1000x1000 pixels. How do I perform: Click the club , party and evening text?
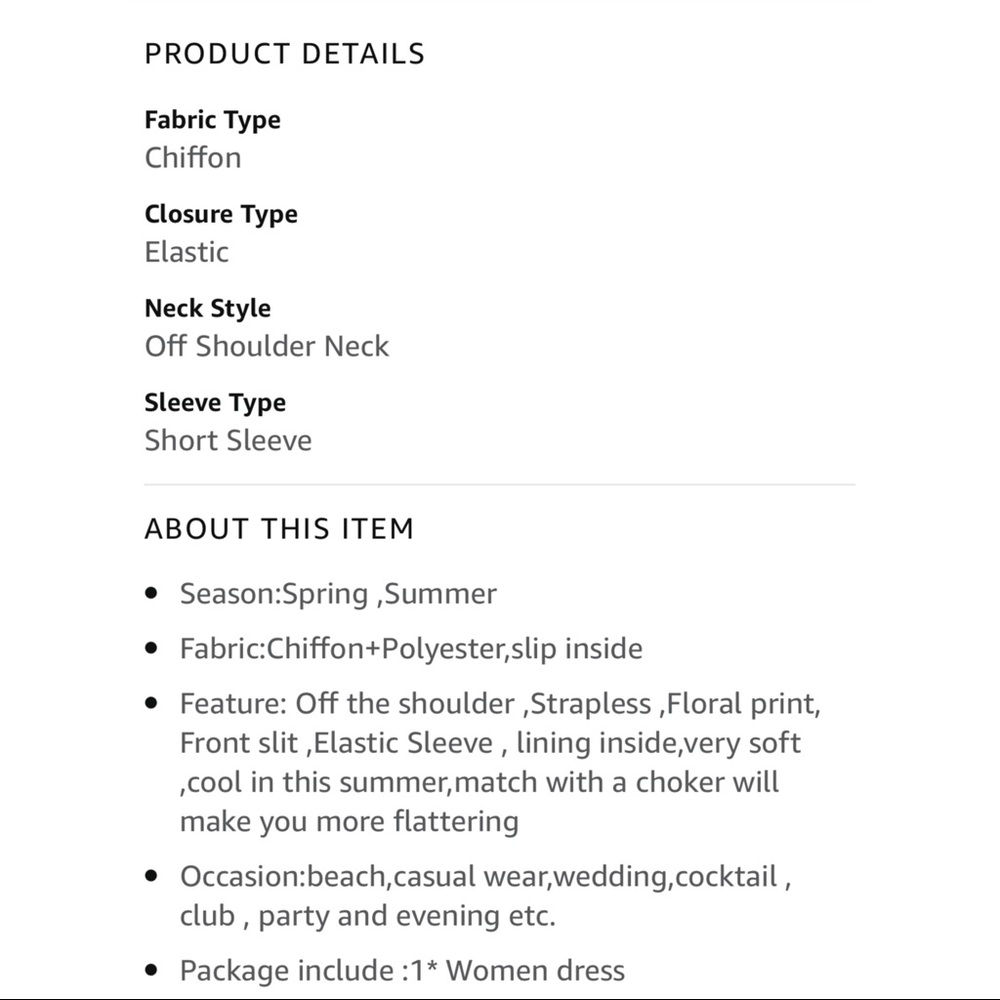pyautogui.click(x=367, y=916)
